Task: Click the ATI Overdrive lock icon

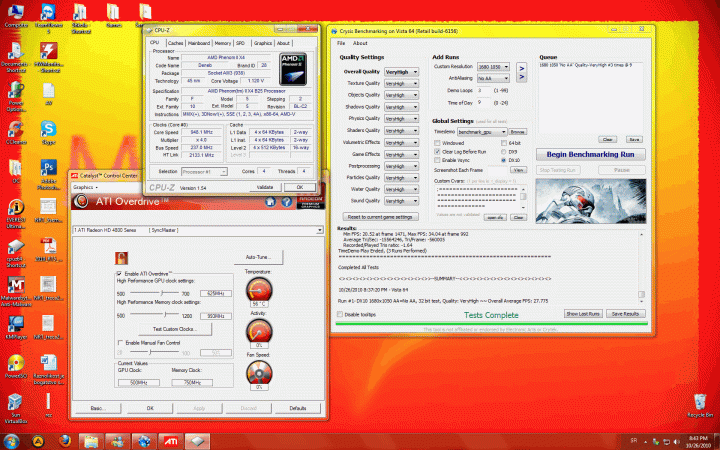Action: tap(121, 258)
